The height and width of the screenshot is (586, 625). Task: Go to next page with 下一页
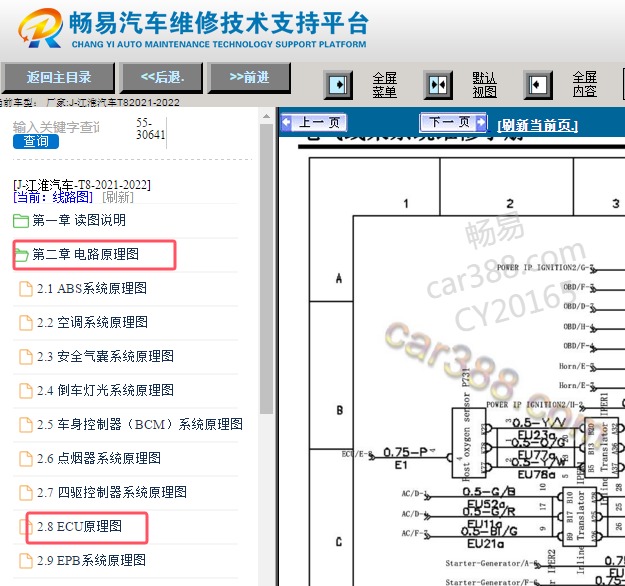(453, 122)
